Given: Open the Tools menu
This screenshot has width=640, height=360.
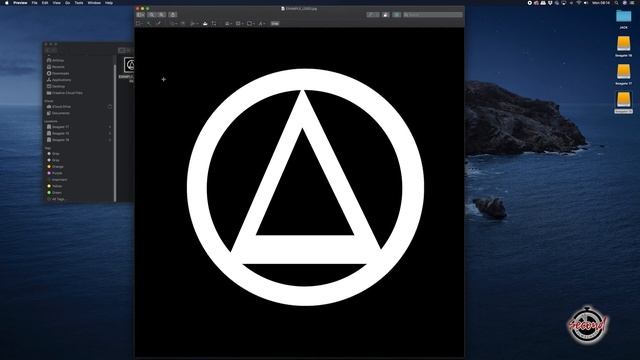Looking at the screenshot, I should tap(79, 3).
